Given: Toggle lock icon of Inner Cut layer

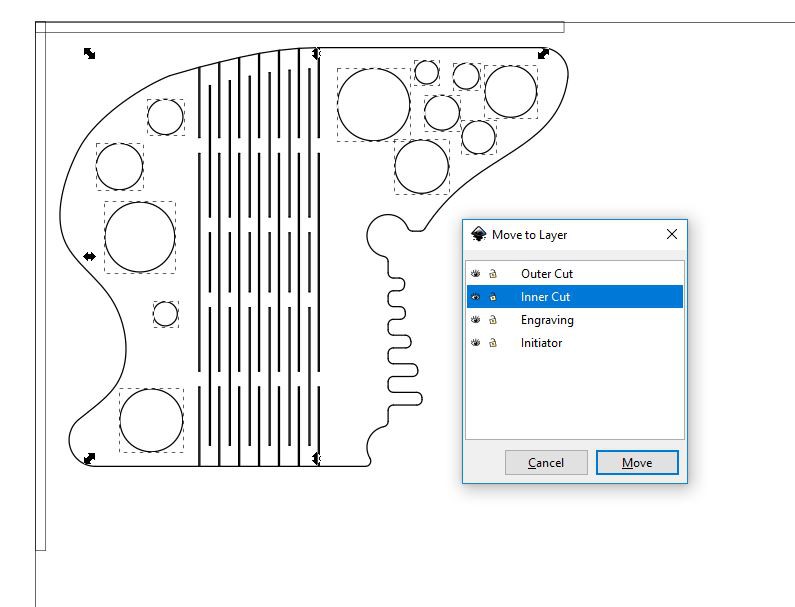Looking at the screenshot, I should [493, 297].
